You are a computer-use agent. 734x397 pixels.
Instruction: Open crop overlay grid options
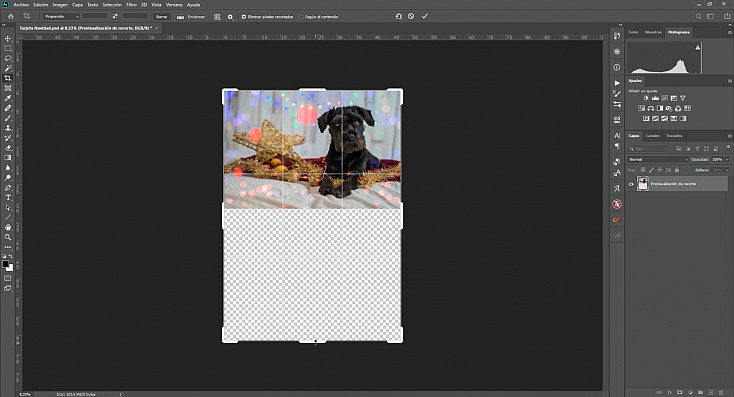tap(217, 17)
